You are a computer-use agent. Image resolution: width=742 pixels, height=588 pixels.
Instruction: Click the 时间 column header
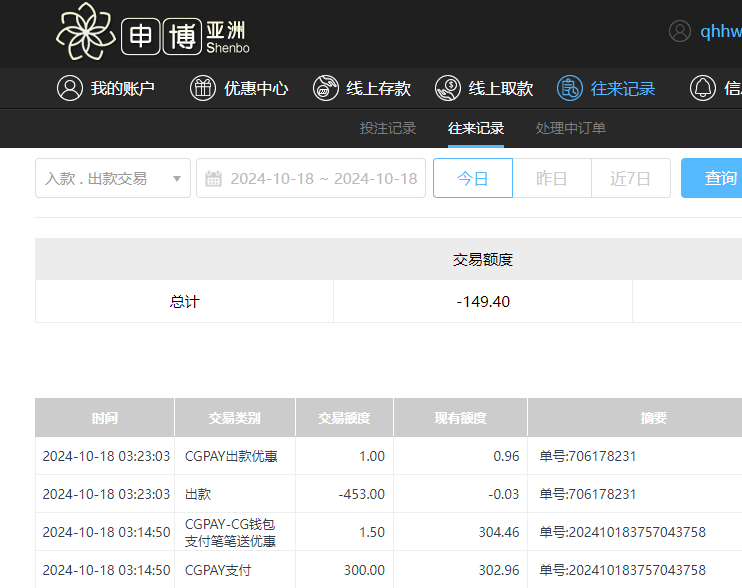(x=104, y=418)
